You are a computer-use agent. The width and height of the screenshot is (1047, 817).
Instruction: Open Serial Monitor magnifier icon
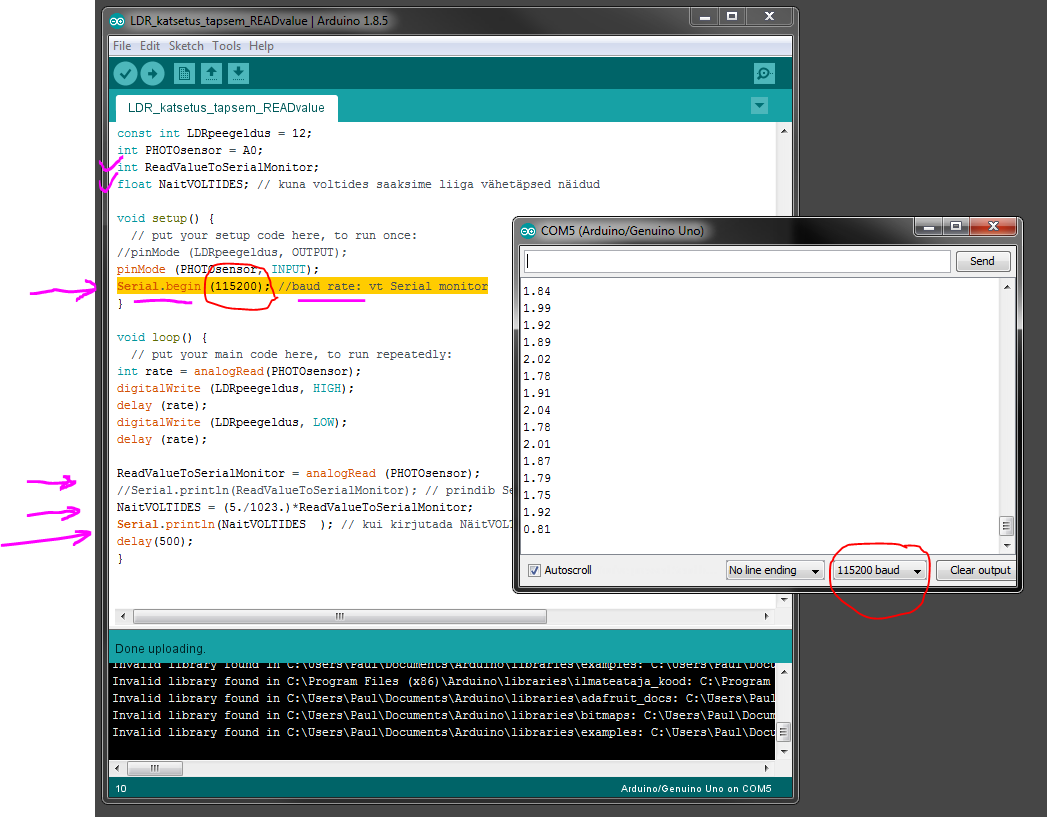pos(764,73)
